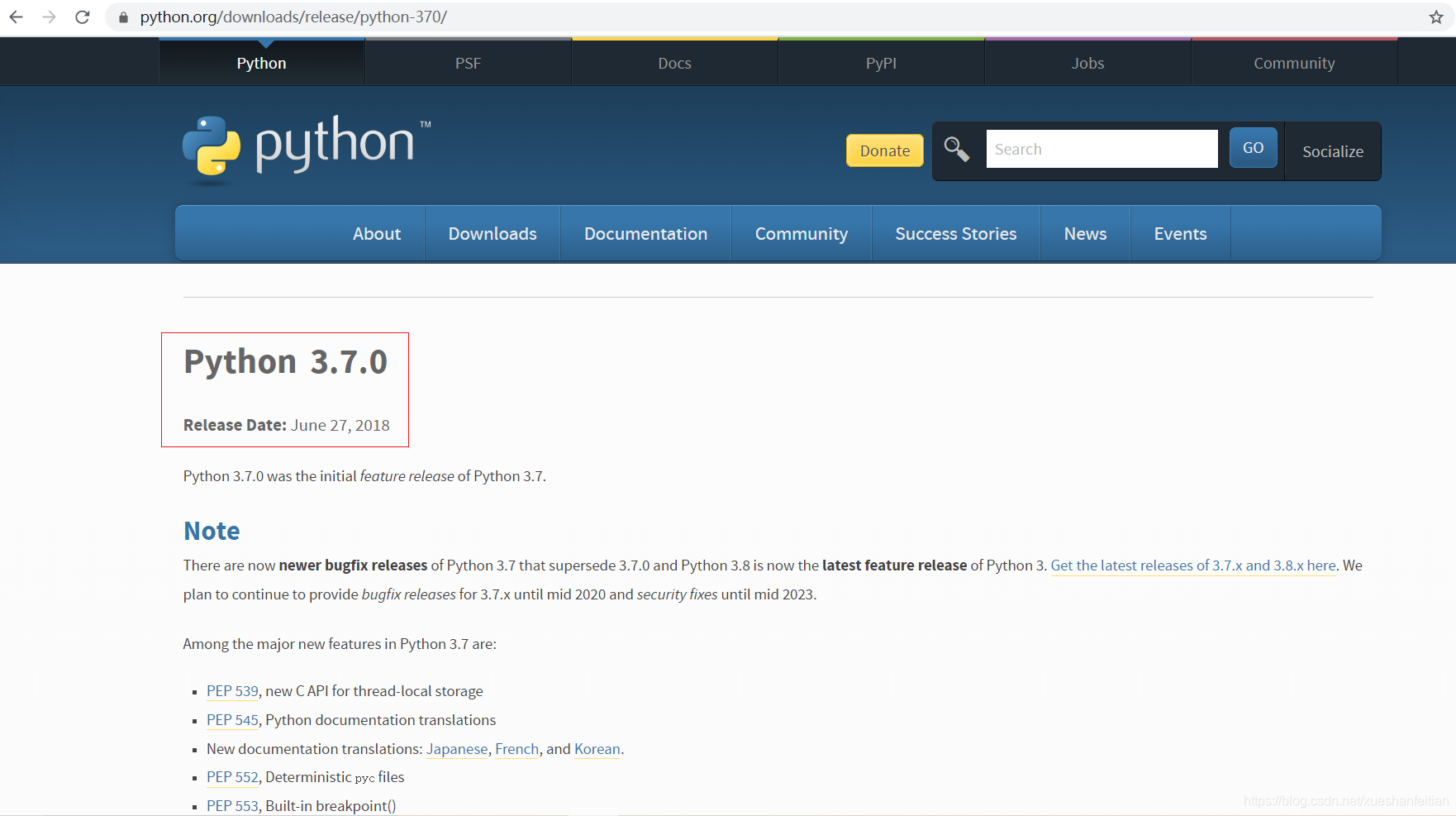
Task: Open the Community top-bar tab
Action: [1294, 63]
